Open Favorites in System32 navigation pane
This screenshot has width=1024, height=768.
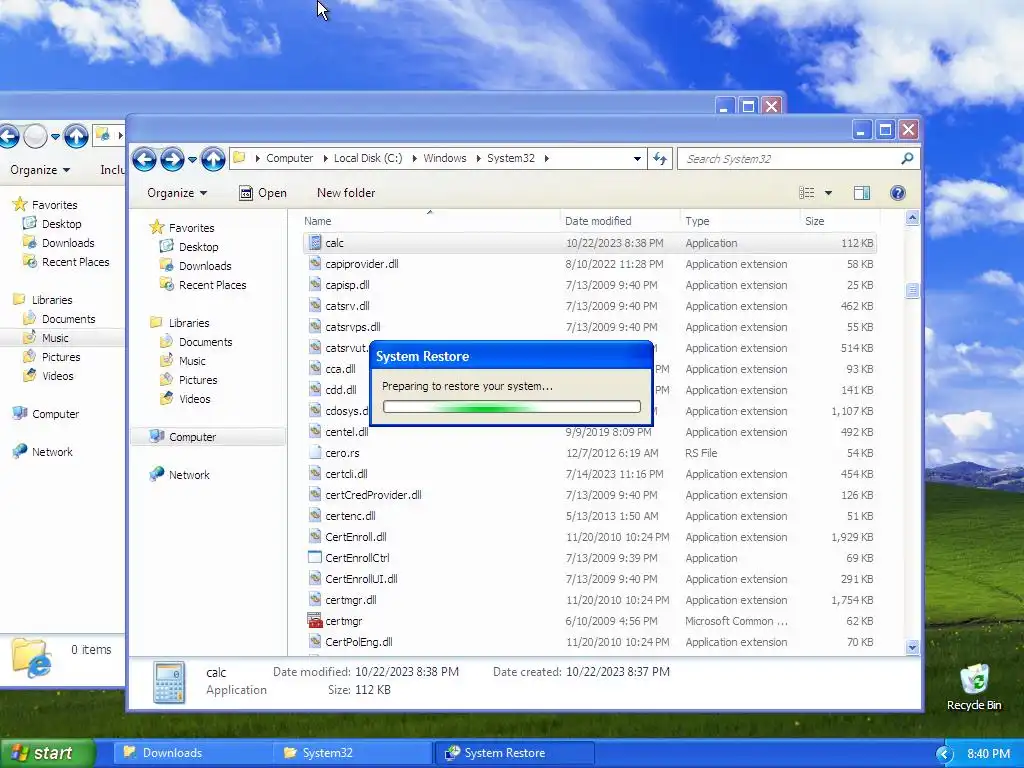point(191,228)
